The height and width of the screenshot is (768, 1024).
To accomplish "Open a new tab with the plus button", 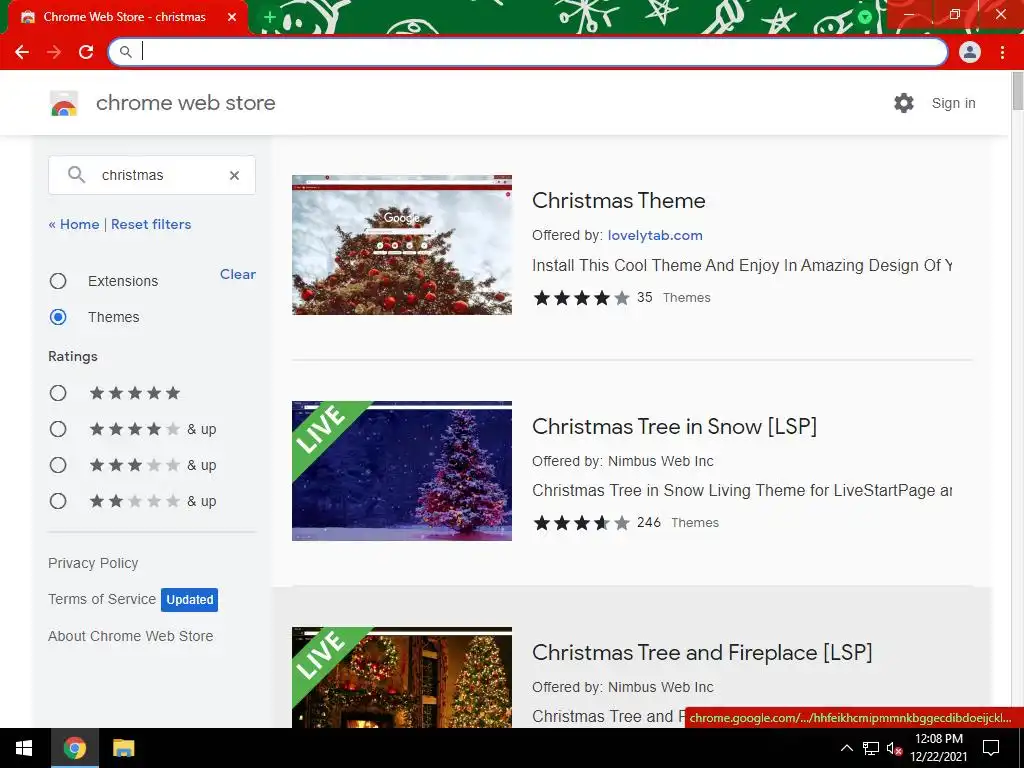I will click(x=270, y=18).
